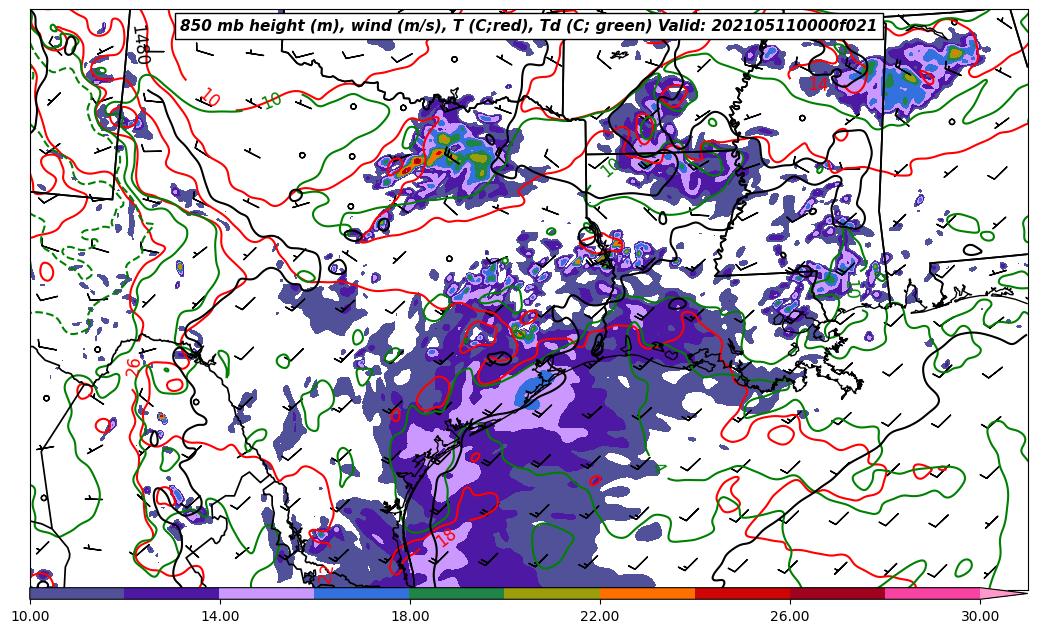Click the map title text box
This screenshot has height=633, width=1037.
(x=529, y=26)
